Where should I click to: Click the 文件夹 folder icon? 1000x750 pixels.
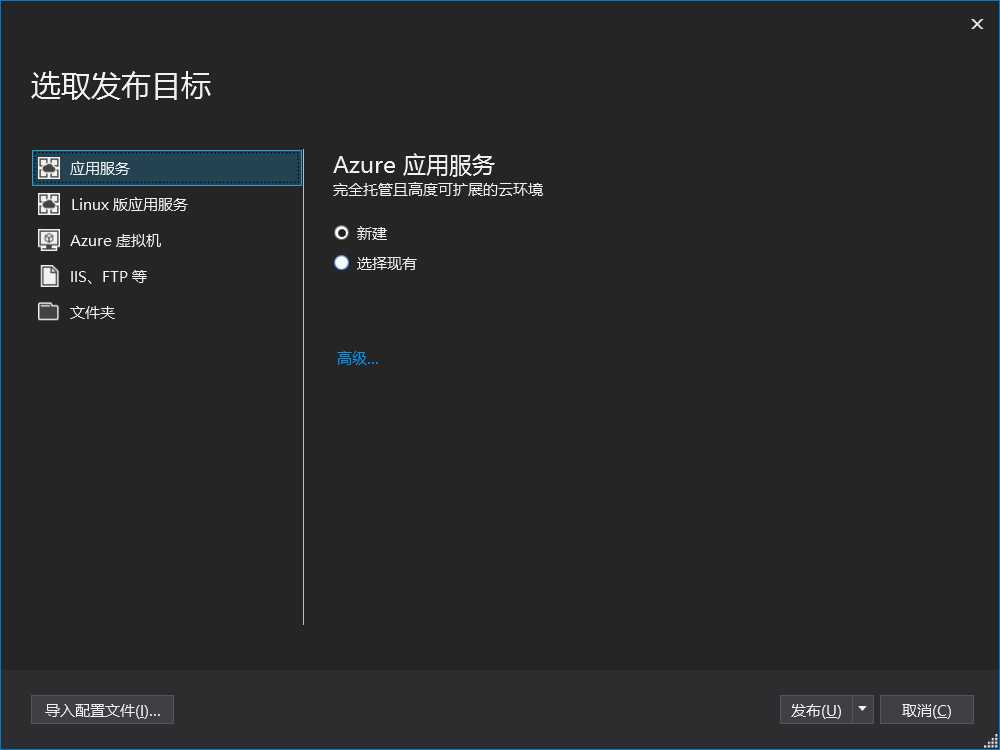click(x=48, y=312)
